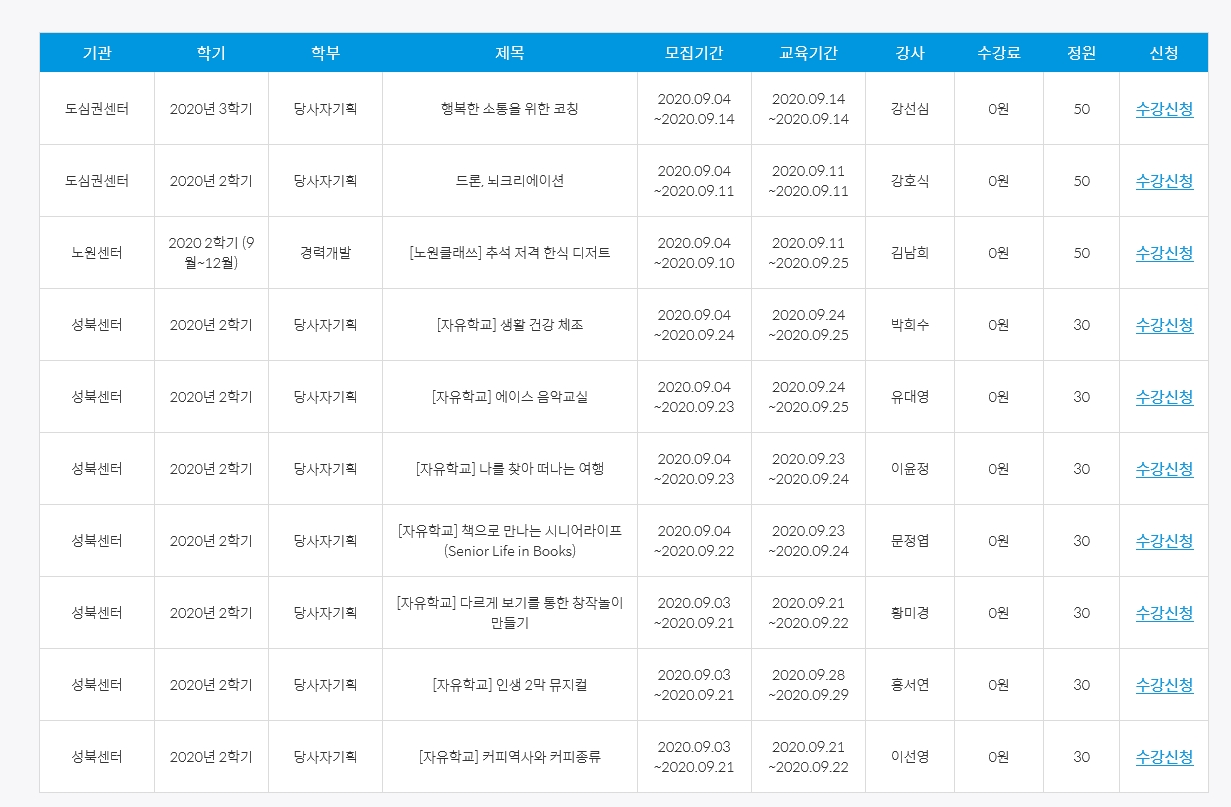Select title [자유학교] 커피역사와 커피종류
1231x807 pixels.
click(x=510, y=757)
